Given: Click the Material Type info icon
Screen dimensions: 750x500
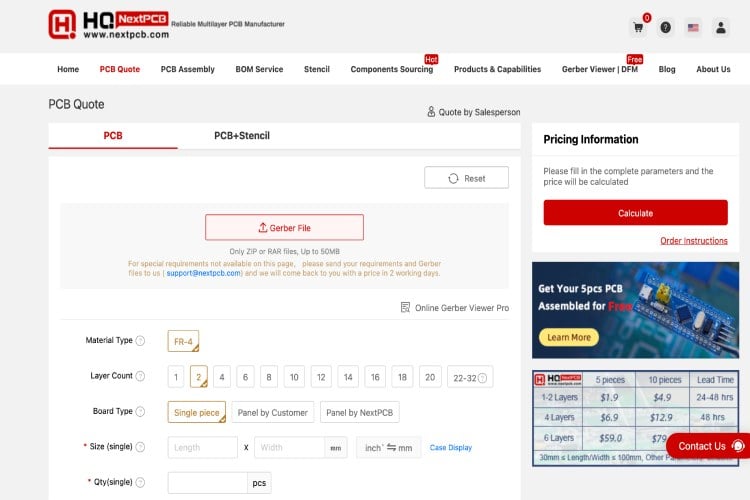Looking at the screenshot, I should [140, 341].
